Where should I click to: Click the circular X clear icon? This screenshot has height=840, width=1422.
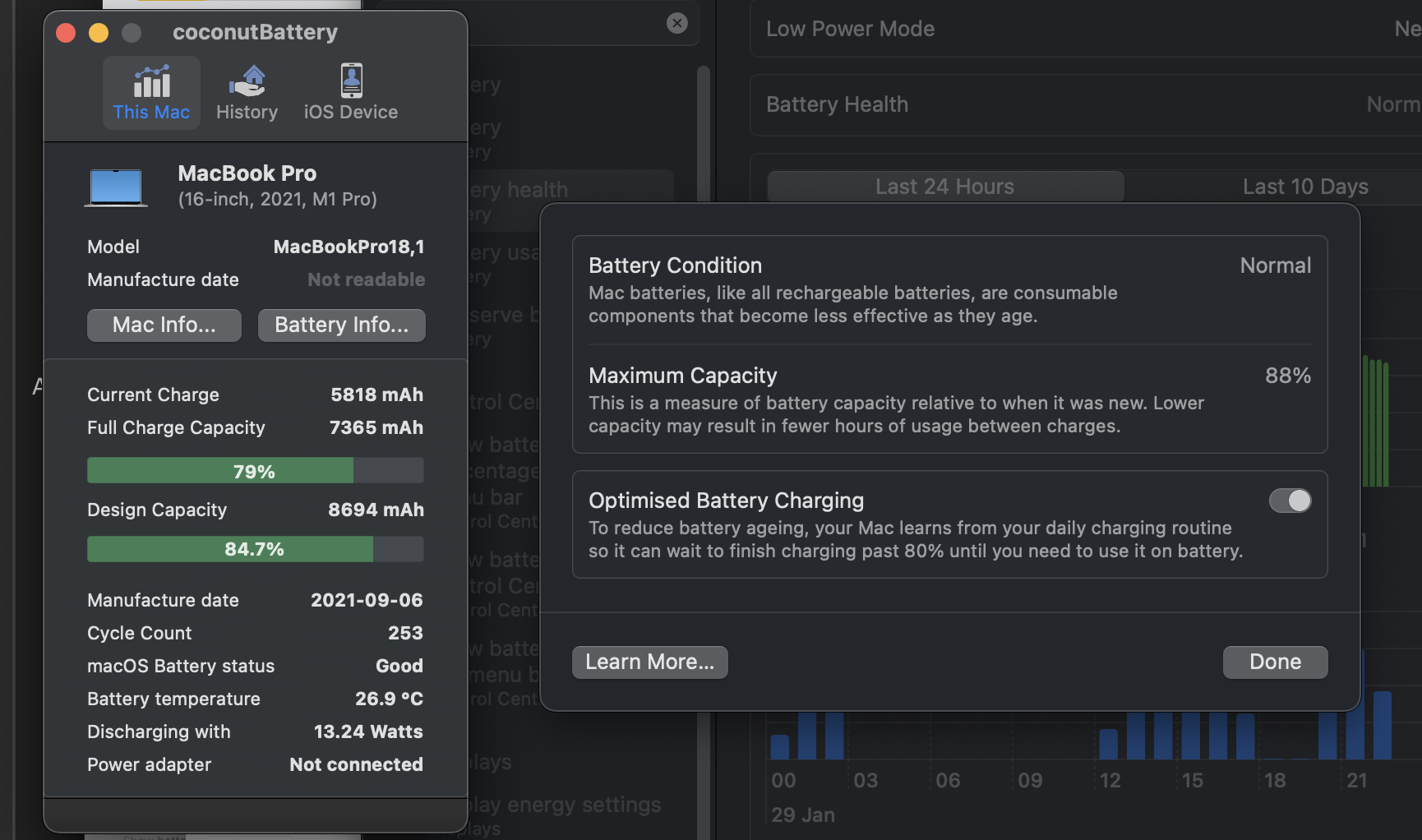677,23
